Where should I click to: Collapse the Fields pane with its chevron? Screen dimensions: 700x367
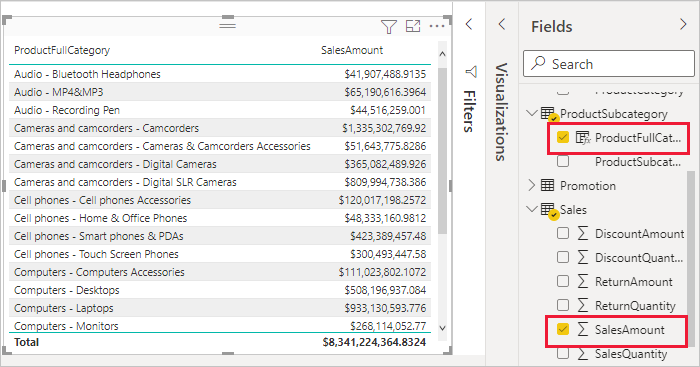(x=683, y=24)
